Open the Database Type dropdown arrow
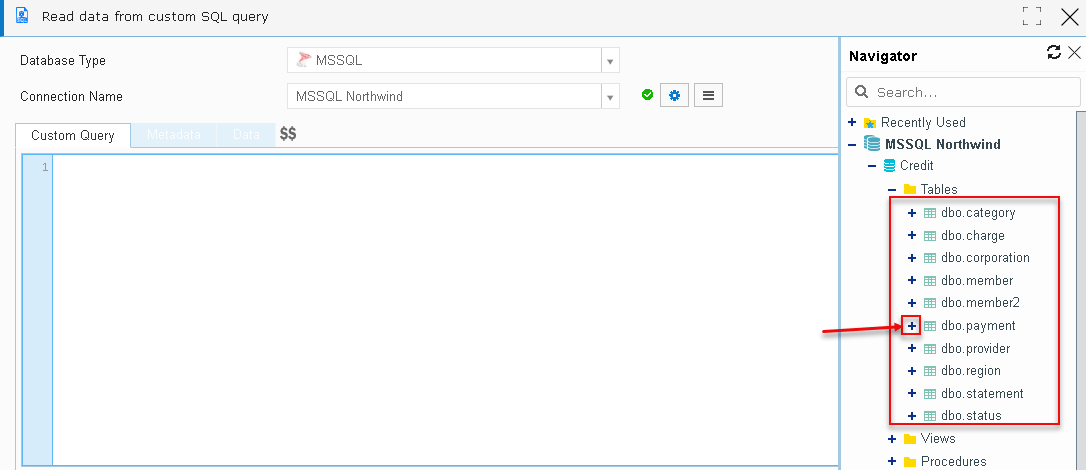The image size is (1086, 470). pyautogui.click(x=610, y=61)
